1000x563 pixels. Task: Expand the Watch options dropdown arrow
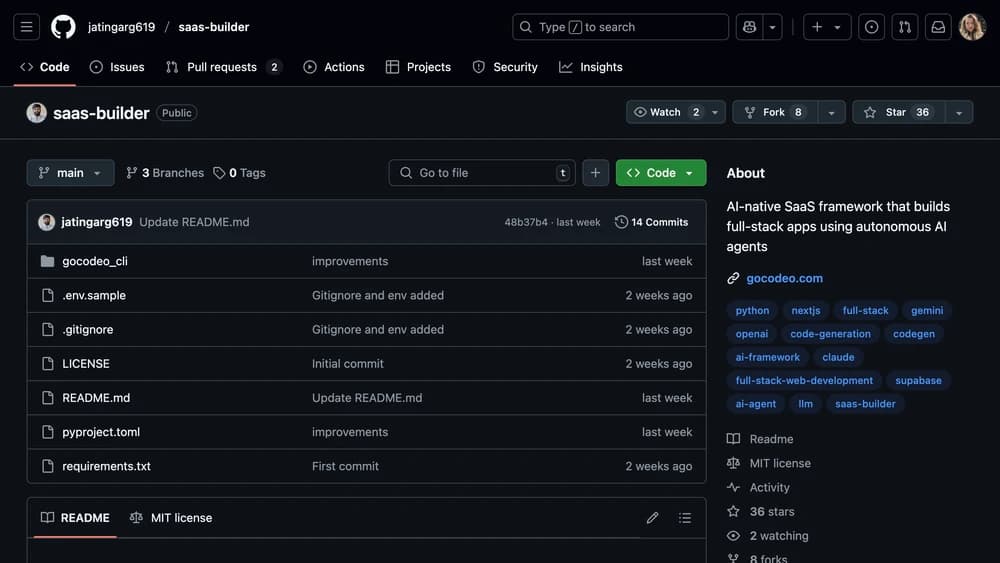pos(715,112)
